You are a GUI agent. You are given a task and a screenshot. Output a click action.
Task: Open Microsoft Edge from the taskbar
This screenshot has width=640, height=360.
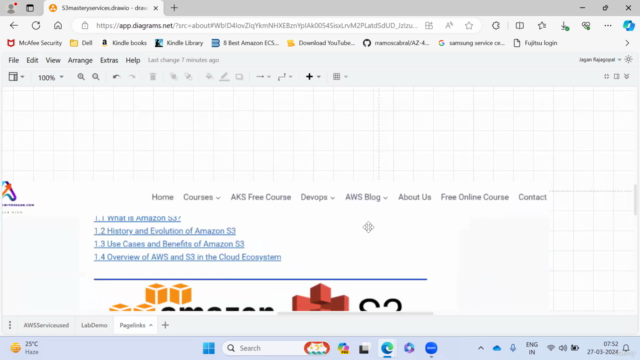[387, 348]
